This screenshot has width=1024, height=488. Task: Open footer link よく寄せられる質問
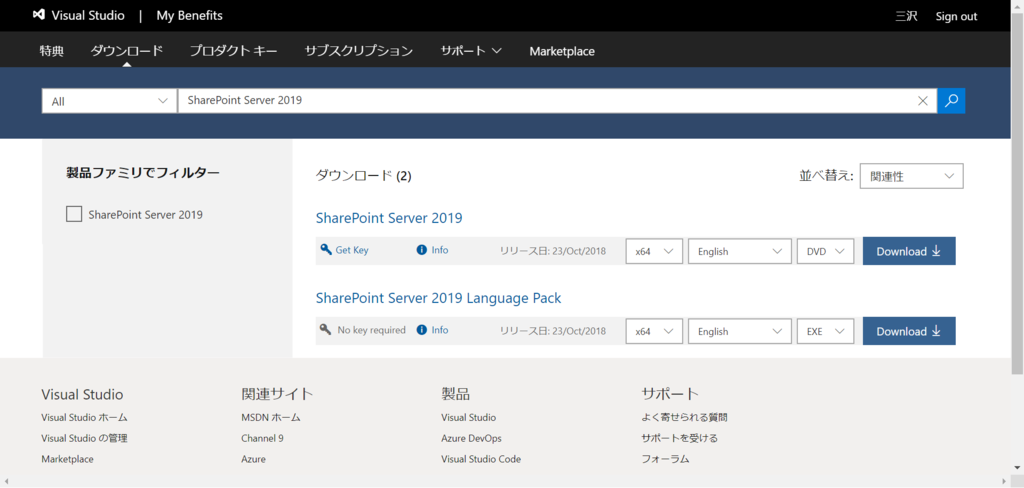(x=684, y=417)
